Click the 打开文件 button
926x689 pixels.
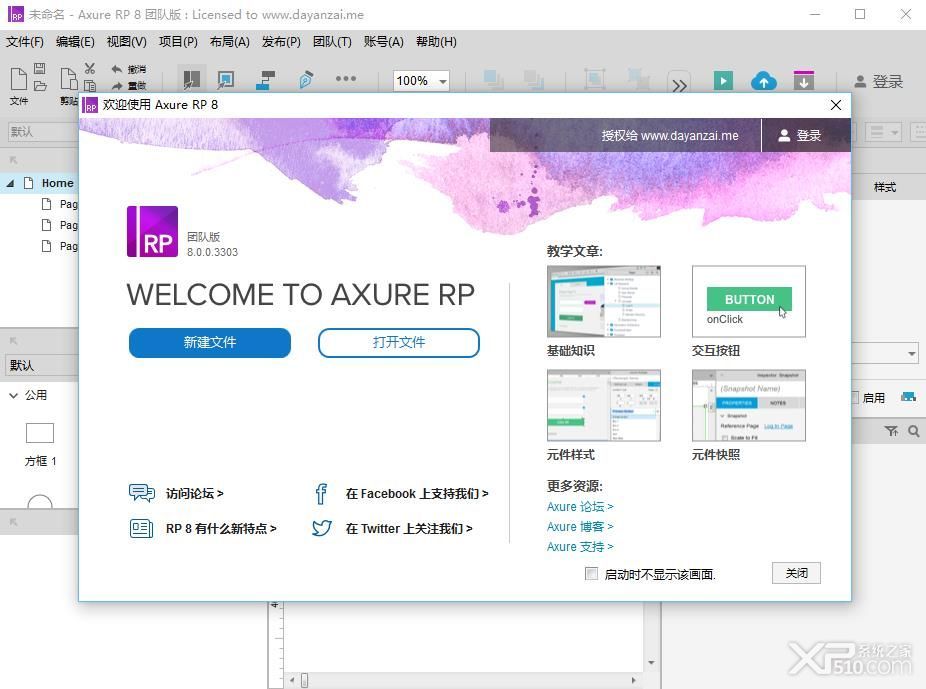399,342
